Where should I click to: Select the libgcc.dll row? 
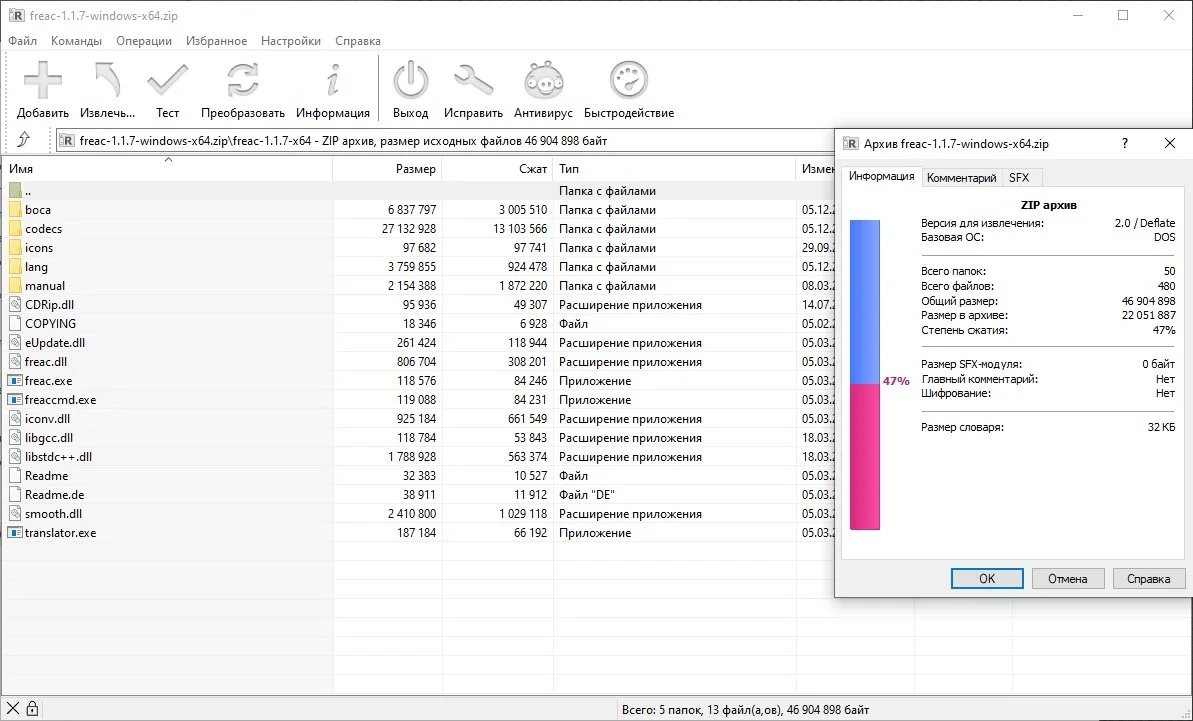tap(420, 438)
